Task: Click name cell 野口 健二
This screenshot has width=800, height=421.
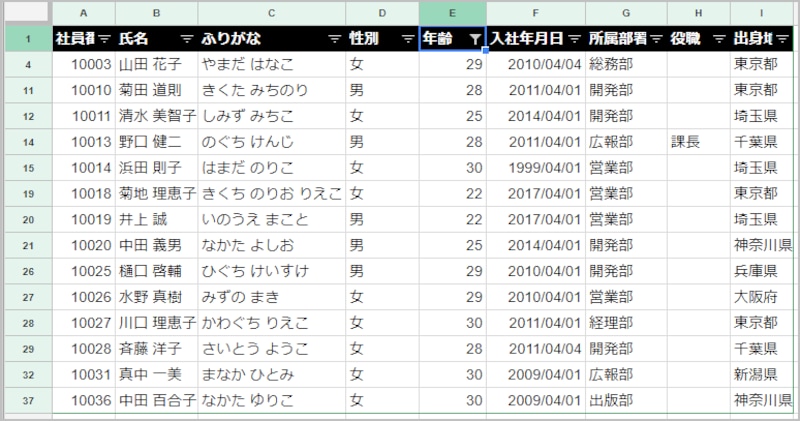Action: coord(157,142)
